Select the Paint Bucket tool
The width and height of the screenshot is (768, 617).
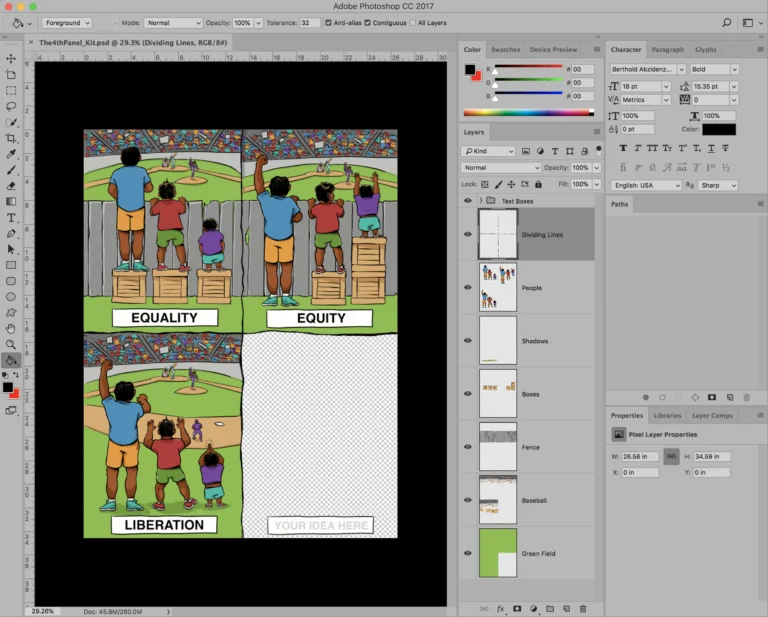click(x=11, y=361)
